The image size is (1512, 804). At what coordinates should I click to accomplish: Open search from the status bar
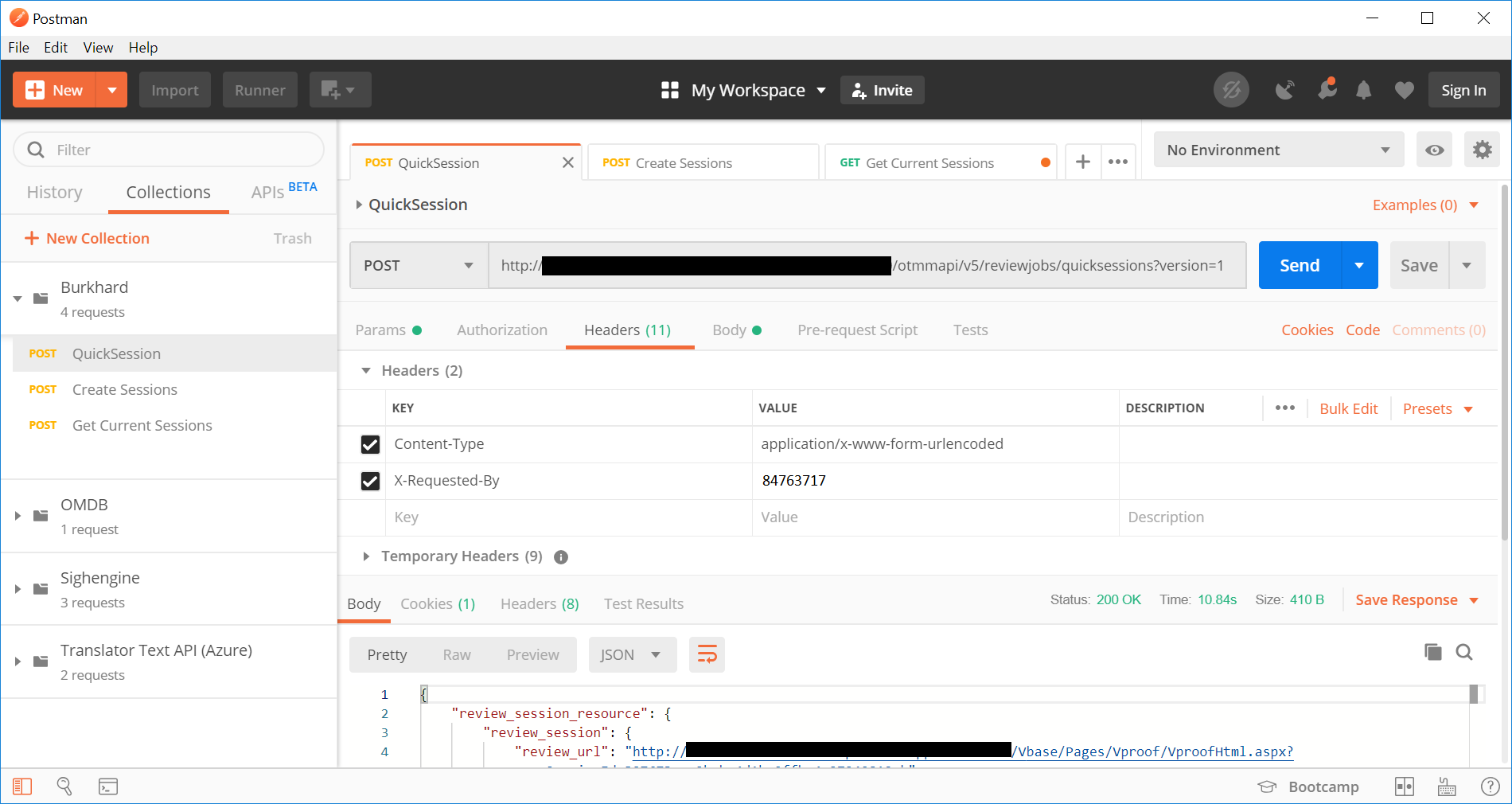coord(64,786)
